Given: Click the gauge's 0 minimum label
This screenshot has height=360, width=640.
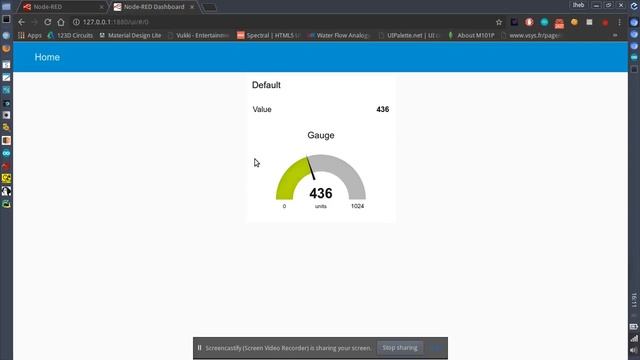Looking at the screenshot, I should point(284,206).
